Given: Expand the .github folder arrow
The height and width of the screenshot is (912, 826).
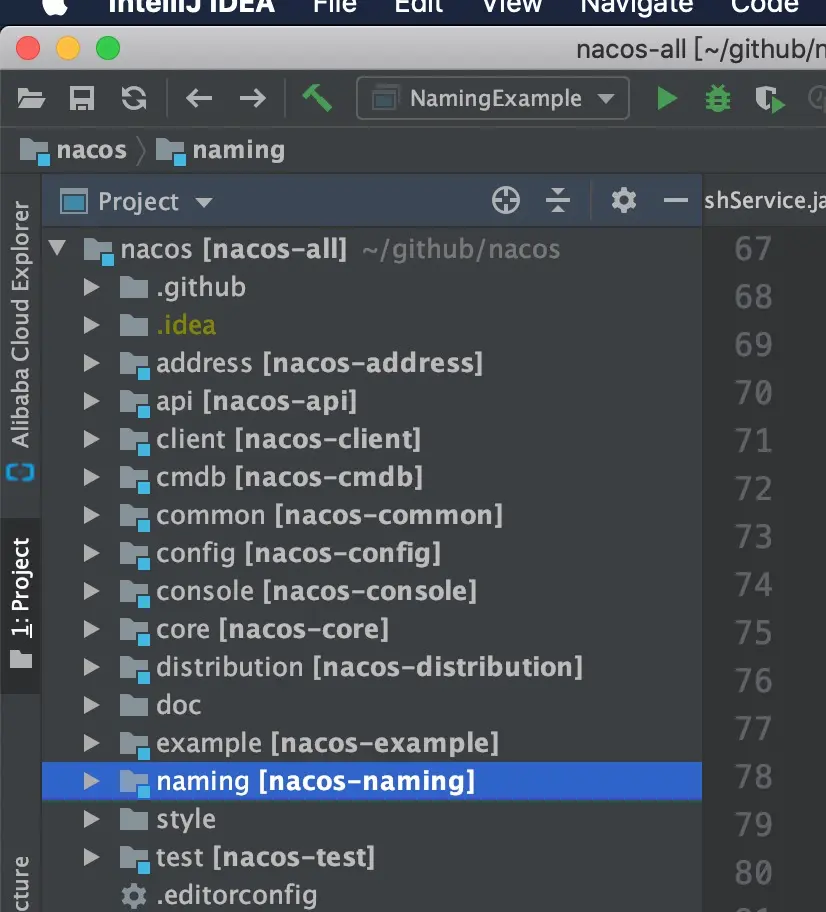Looking at the screenshot, I should tap(91, 287).
